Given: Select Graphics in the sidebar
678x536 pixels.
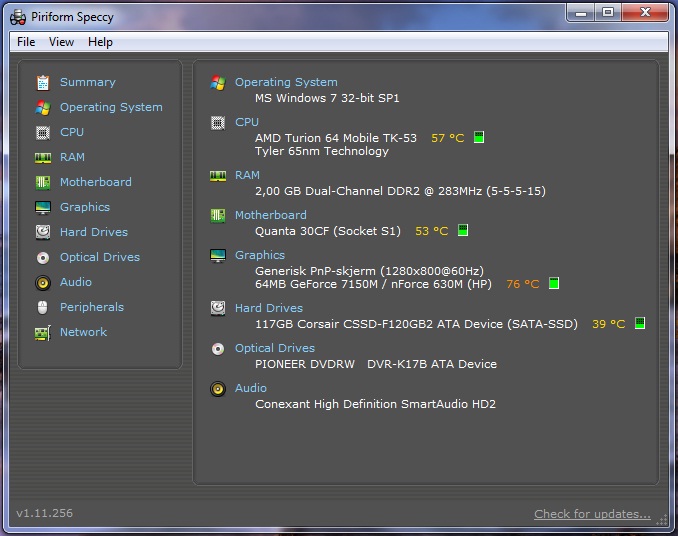Looking at the screenshot, I should coord(85,207).
